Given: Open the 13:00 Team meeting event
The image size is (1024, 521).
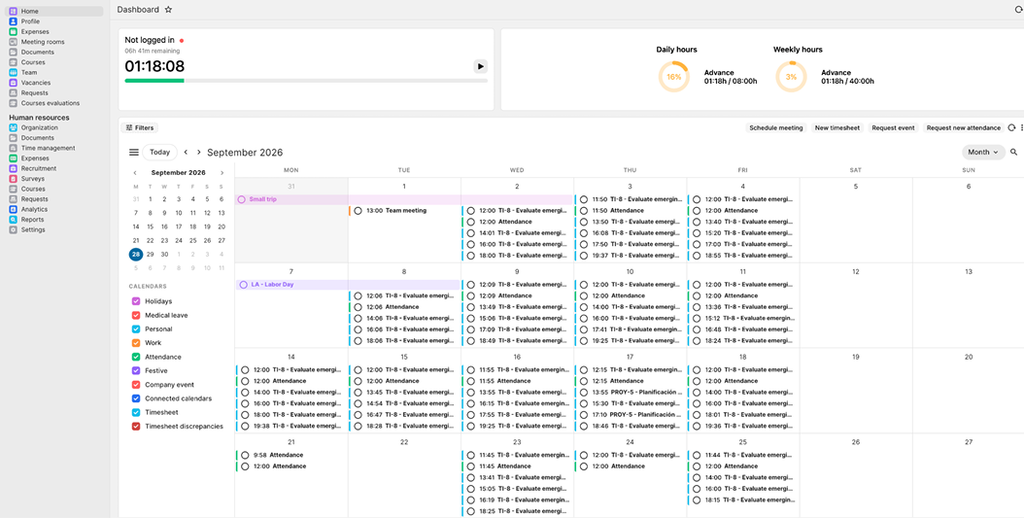Looking at the screenshot, I should coord(404,210).
